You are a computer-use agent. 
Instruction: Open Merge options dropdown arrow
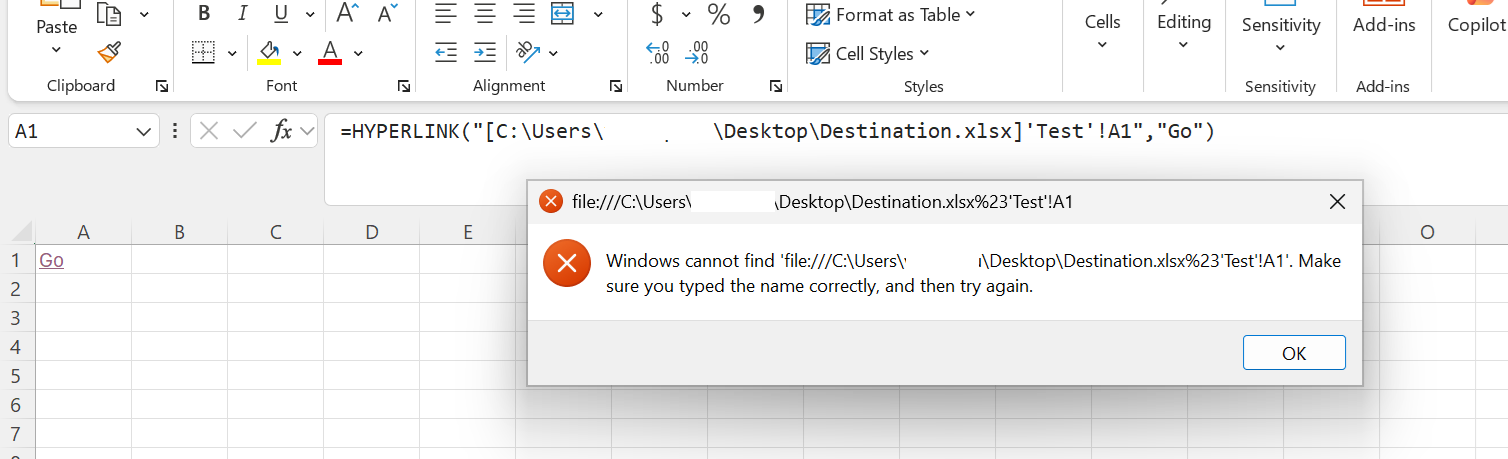click(598, 14)
